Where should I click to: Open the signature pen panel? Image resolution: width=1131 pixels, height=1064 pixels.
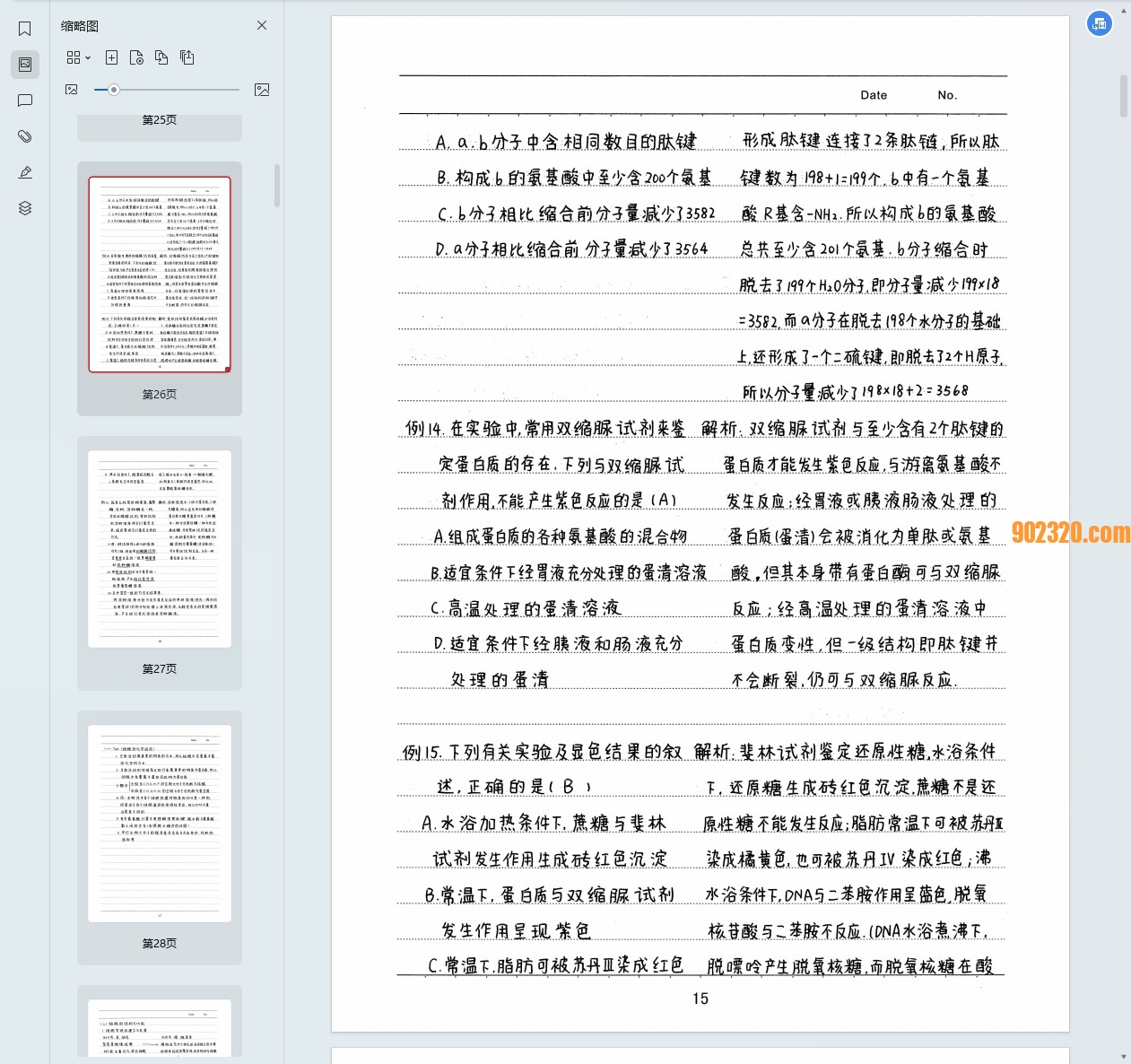coord(25,172)
